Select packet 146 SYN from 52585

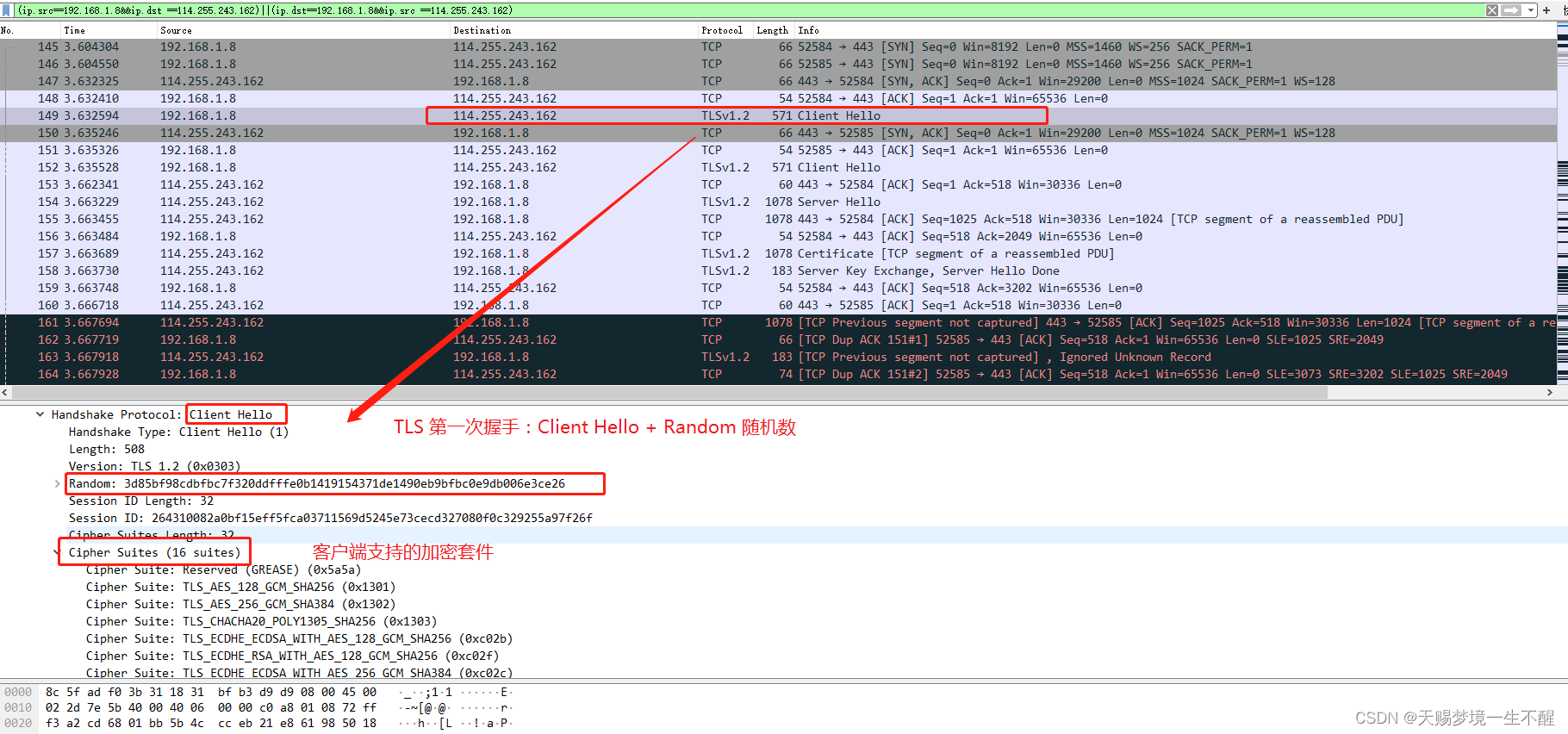pos(778,64)
